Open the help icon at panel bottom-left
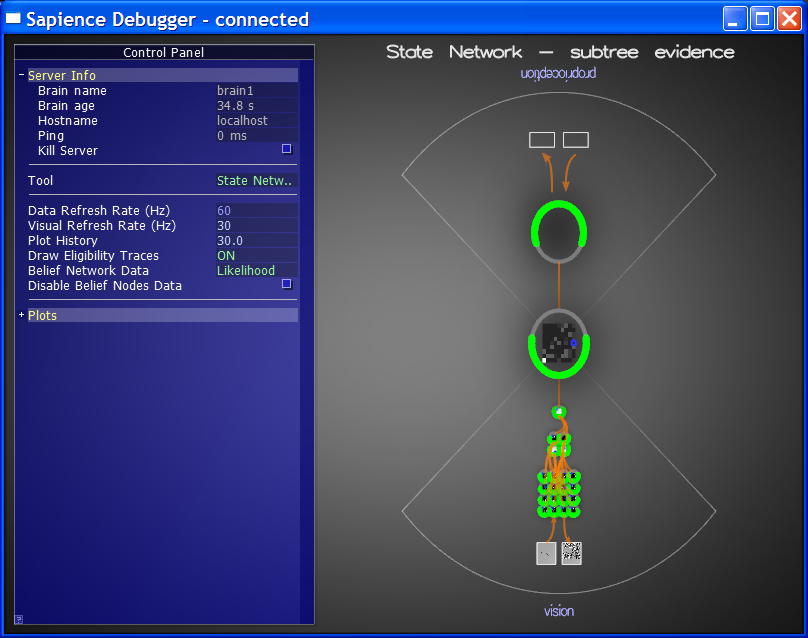 point(18,619)
